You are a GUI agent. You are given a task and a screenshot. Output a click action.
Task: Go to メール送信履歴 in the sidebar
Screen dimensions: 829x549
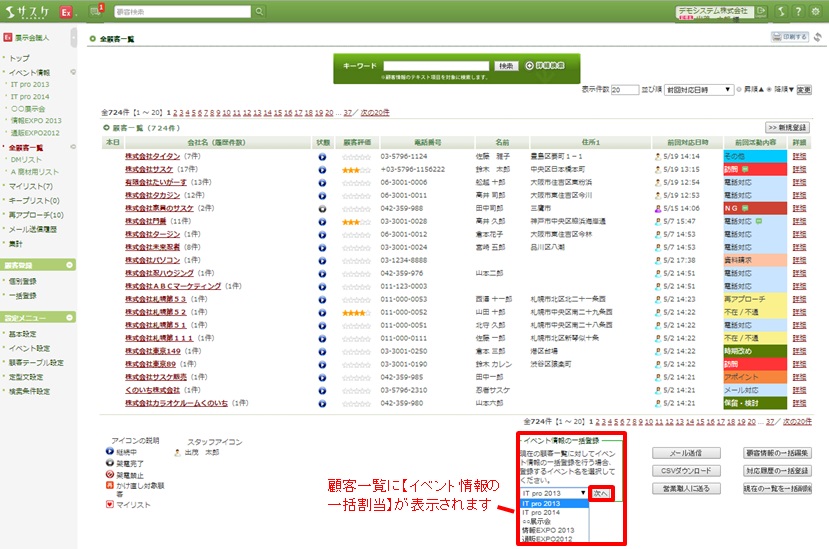(x=36, y=229)
